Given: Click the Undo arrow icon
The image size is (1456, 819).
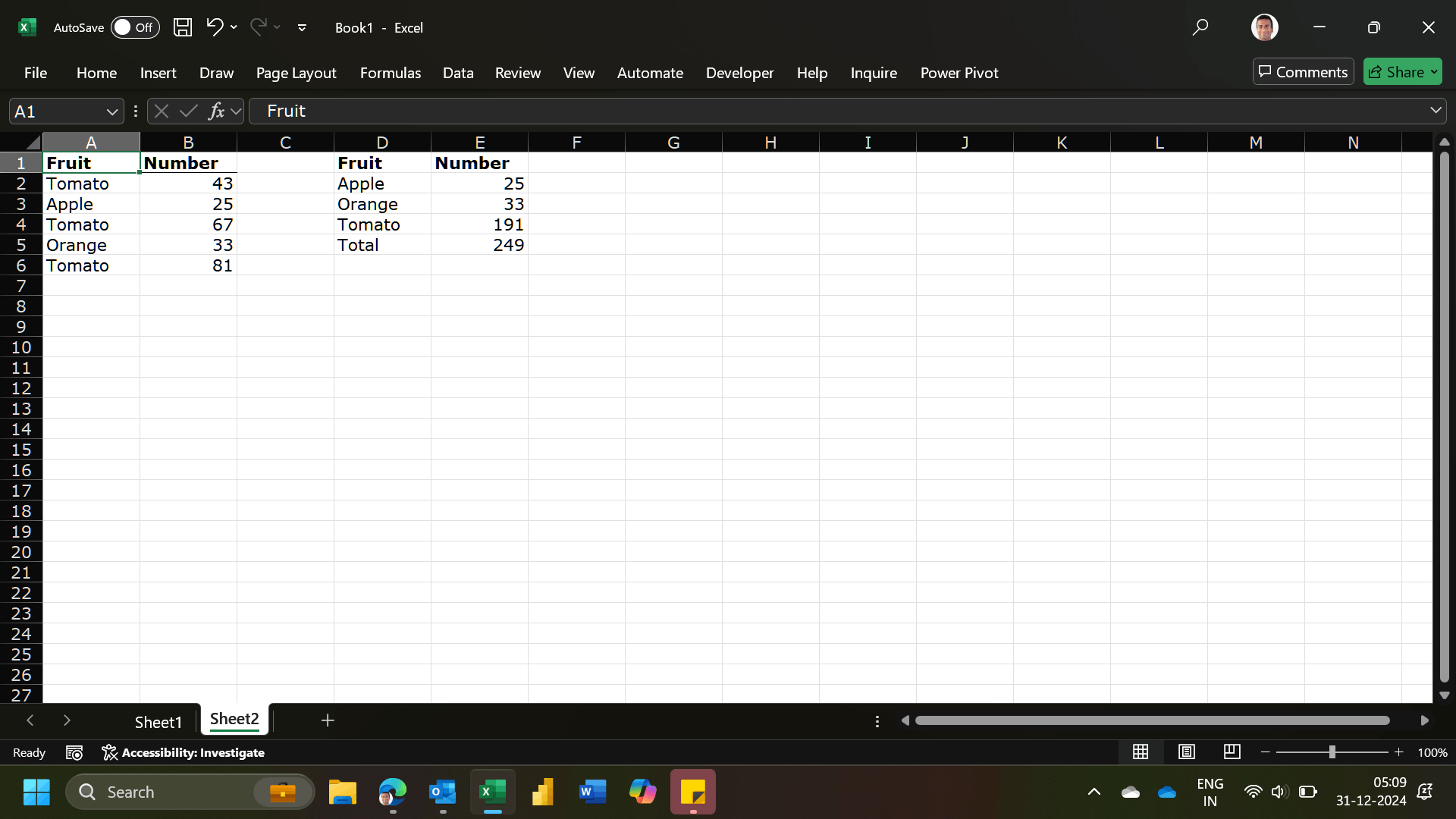Looking at the screenshot, I should pos(215,27).
